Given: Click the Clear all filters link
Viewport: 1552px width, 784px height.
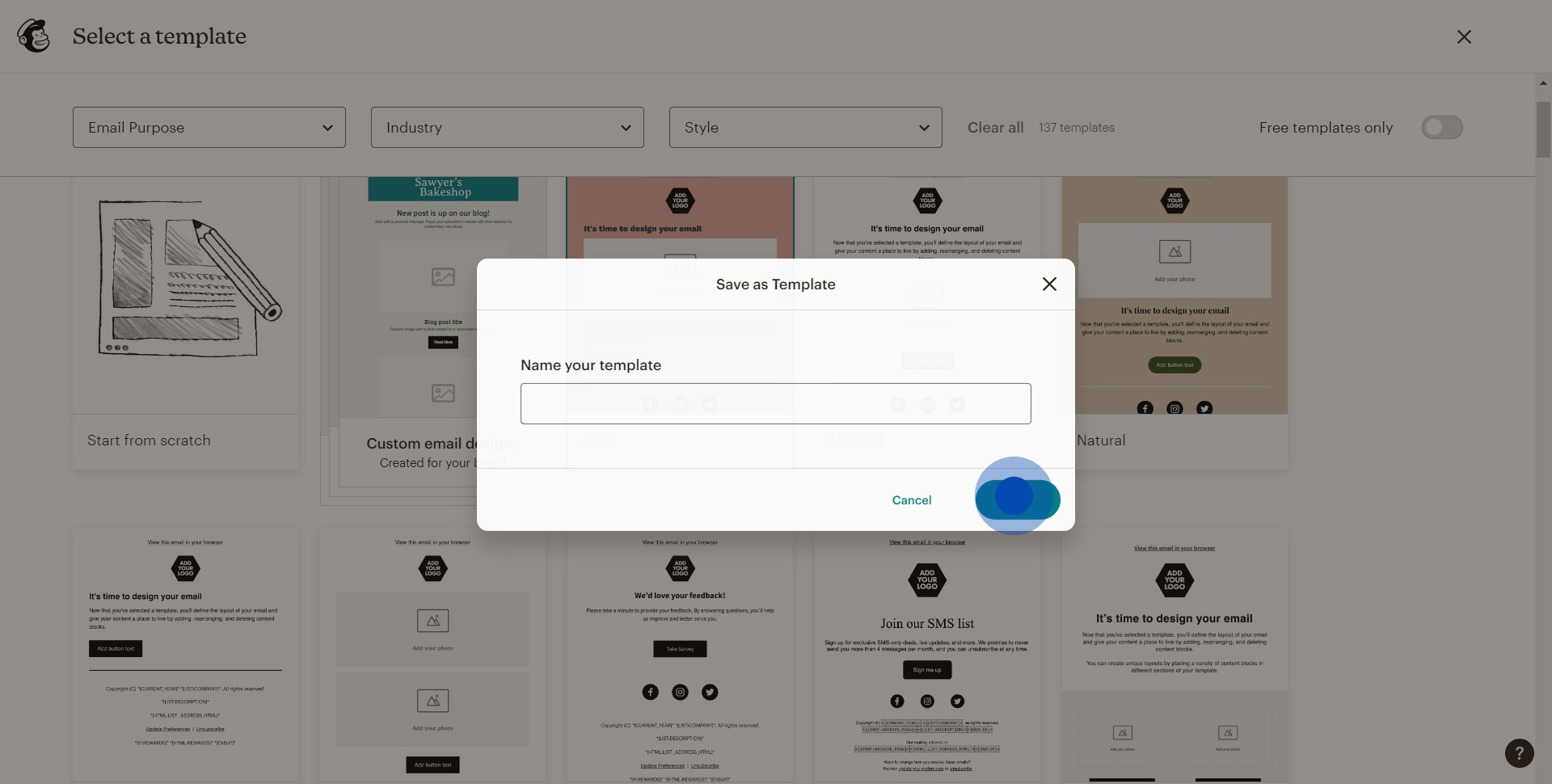Looking at the screenshot, I should [x=995, y=128].
